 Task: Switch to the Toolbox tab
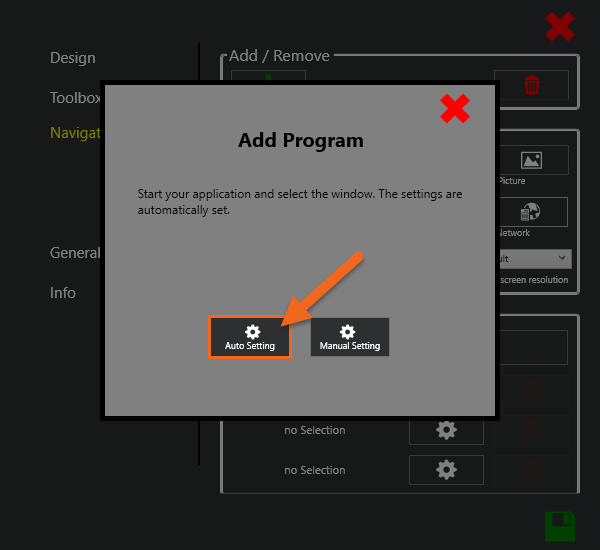(76, 98)
